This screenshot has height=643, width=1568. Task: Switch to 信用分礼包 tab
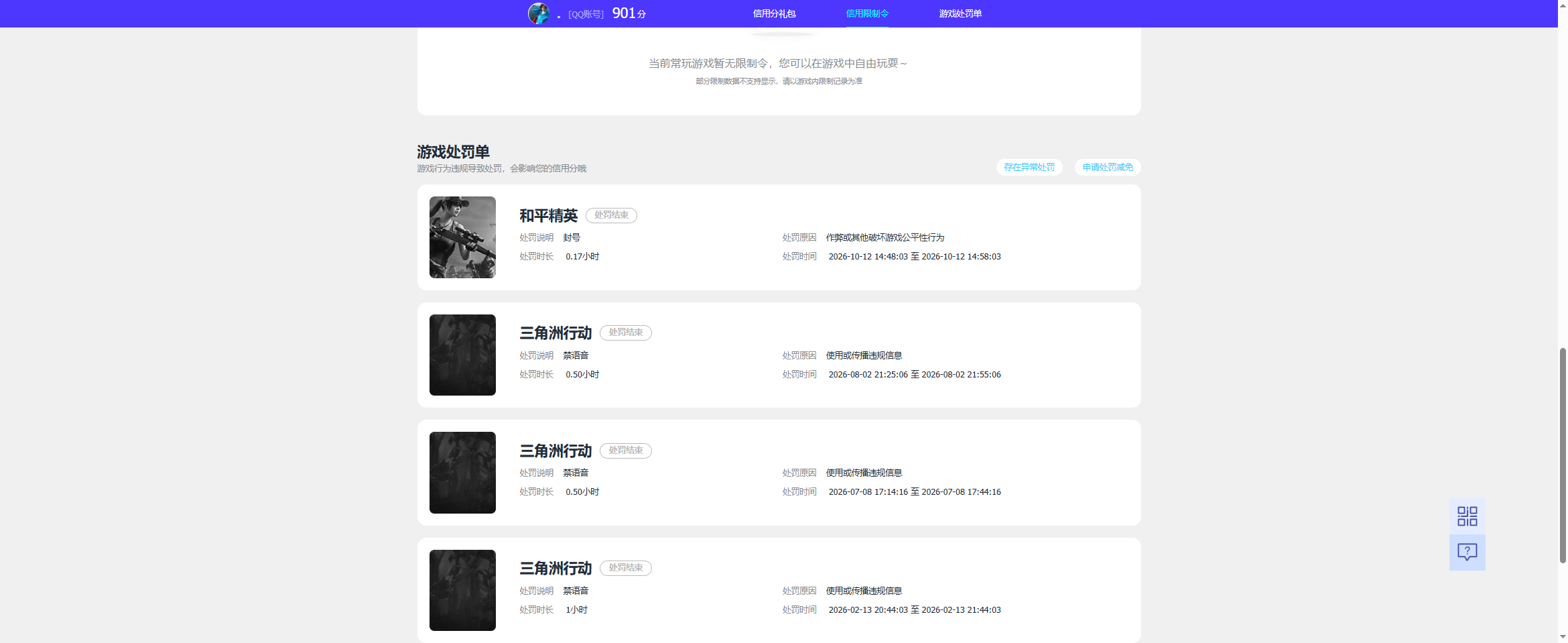[x=774, y=13]
